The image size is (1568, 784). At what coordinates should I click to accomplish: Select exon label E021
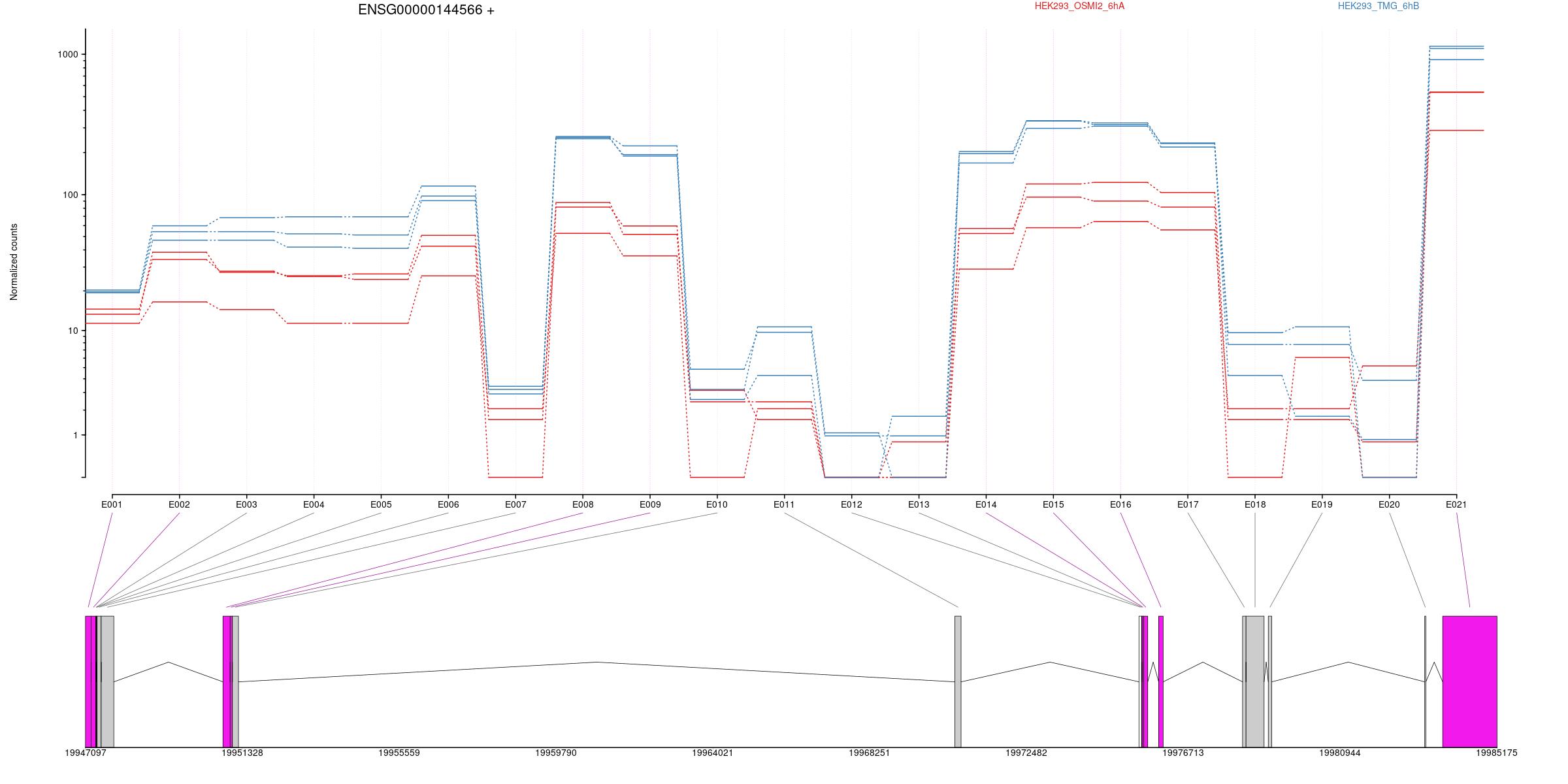pos(1456,504)
